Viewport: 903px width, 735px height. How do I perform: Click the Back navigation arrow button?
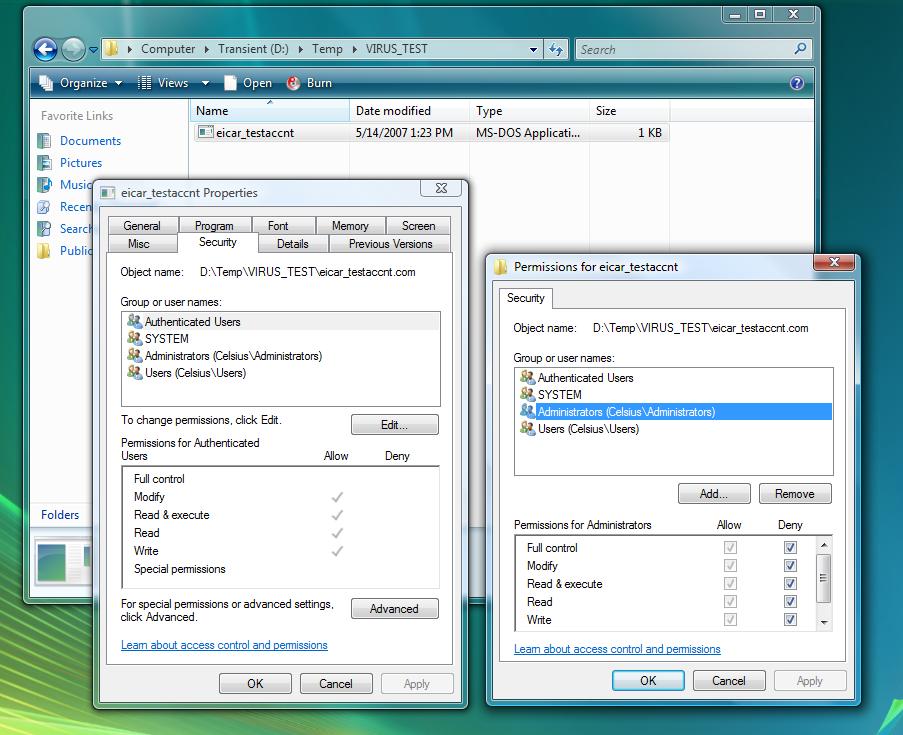45,49
